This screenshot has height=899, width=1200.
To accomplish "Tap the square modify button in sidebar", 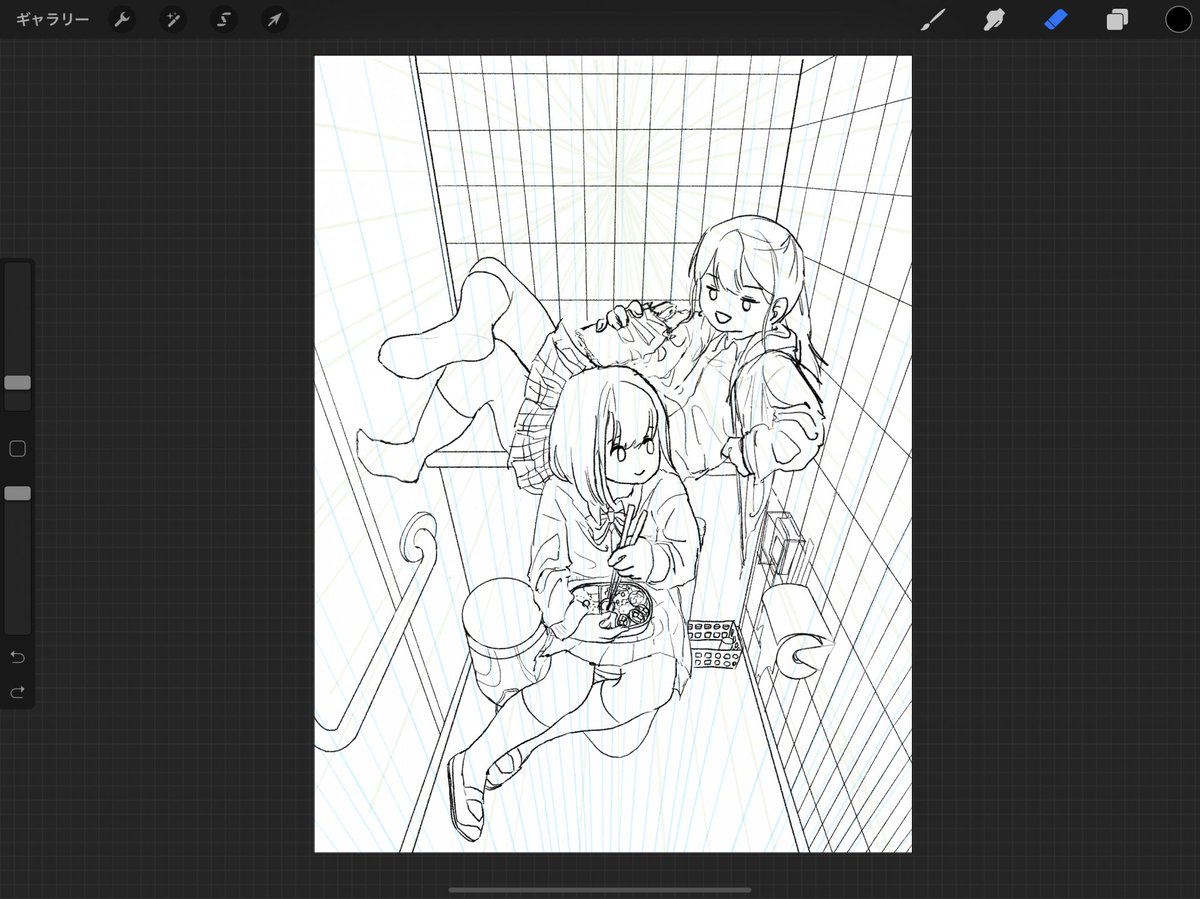I will pos(17,449).
